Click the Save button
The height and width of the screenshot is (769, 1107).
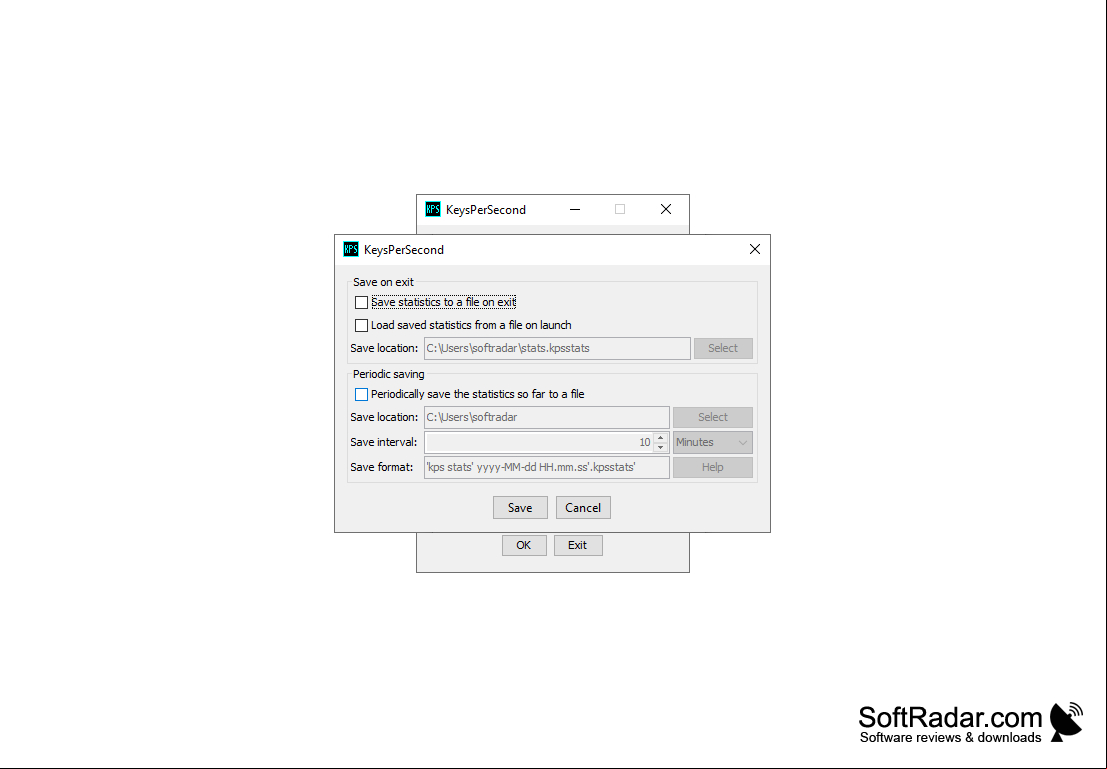coord(520,508)
